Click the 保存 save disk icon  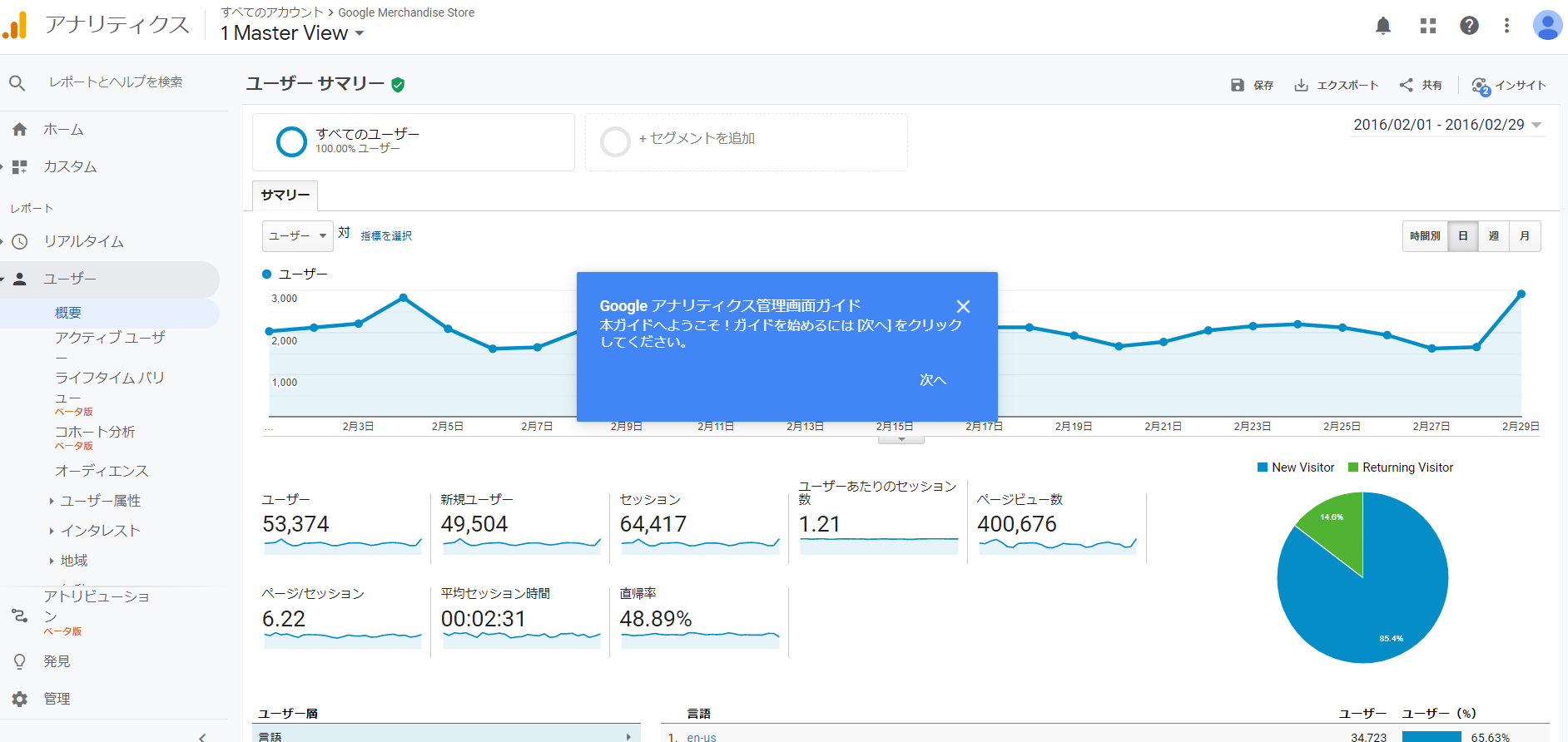[x=1238, y=85]
